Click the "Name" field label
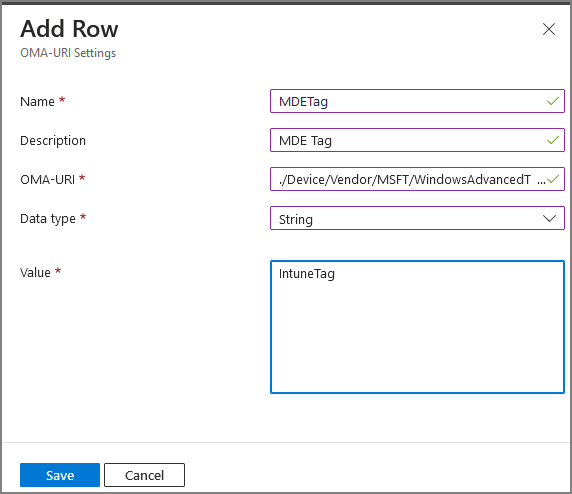This screenshot has width=572, height=494. pyautogui.click(x=37, y=101)
